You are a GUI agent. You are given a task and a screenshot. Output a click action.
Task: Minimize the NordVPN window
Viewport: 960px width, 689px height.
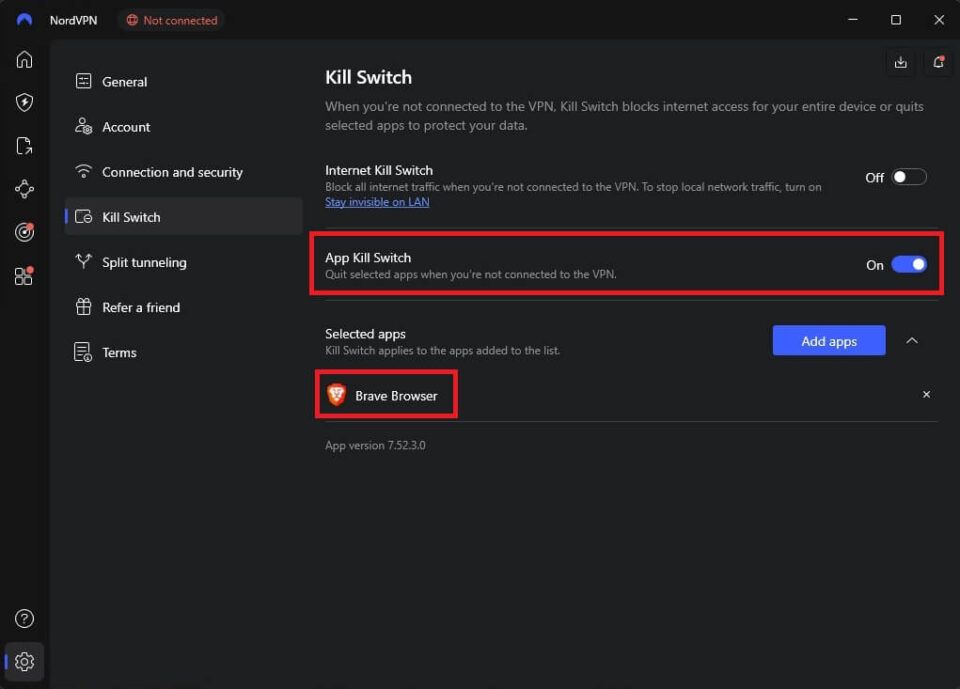[852, 20]
